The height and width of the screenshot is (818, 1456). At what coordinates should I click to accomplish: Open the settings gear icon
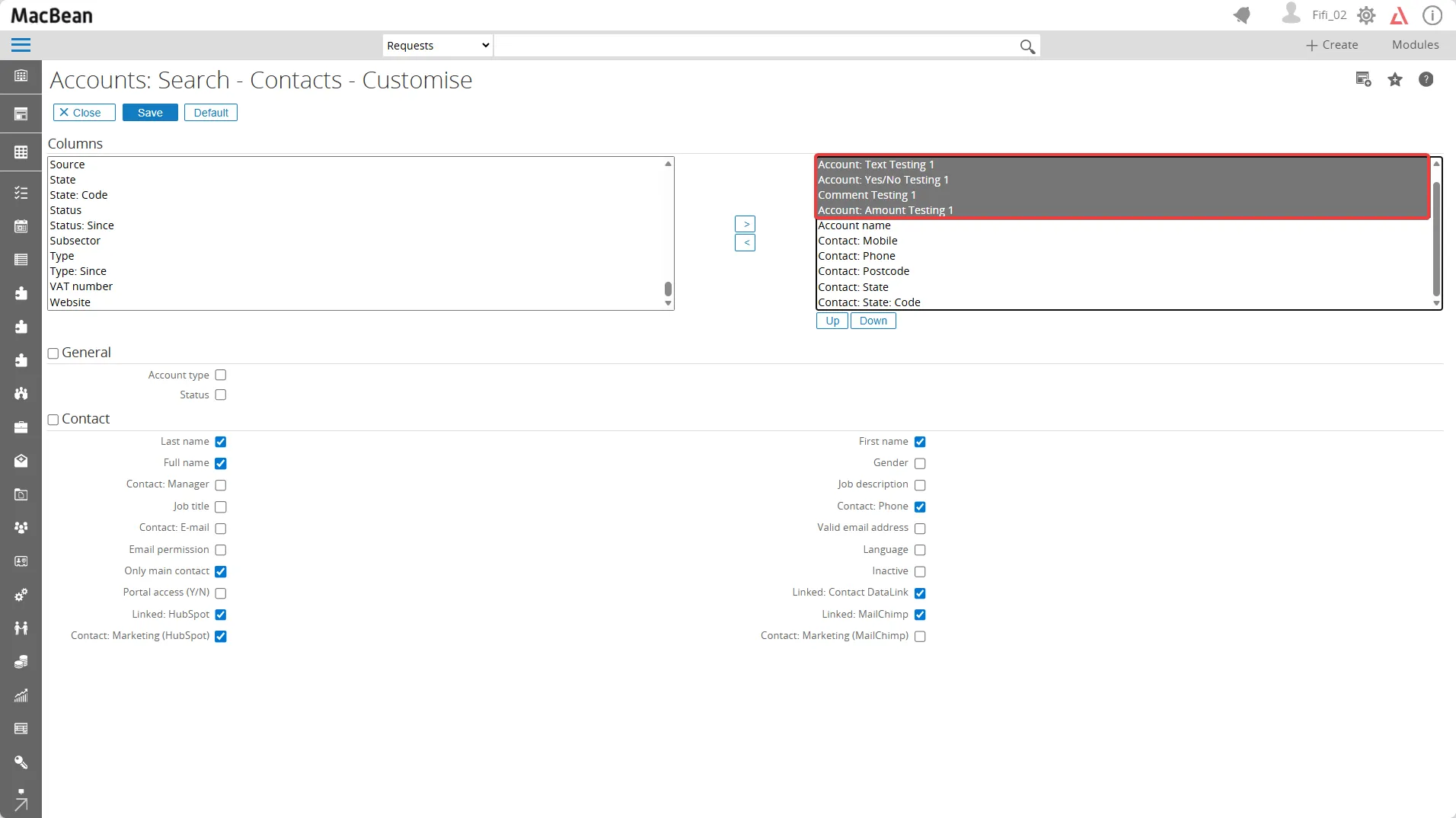[x=1366, y=15]
